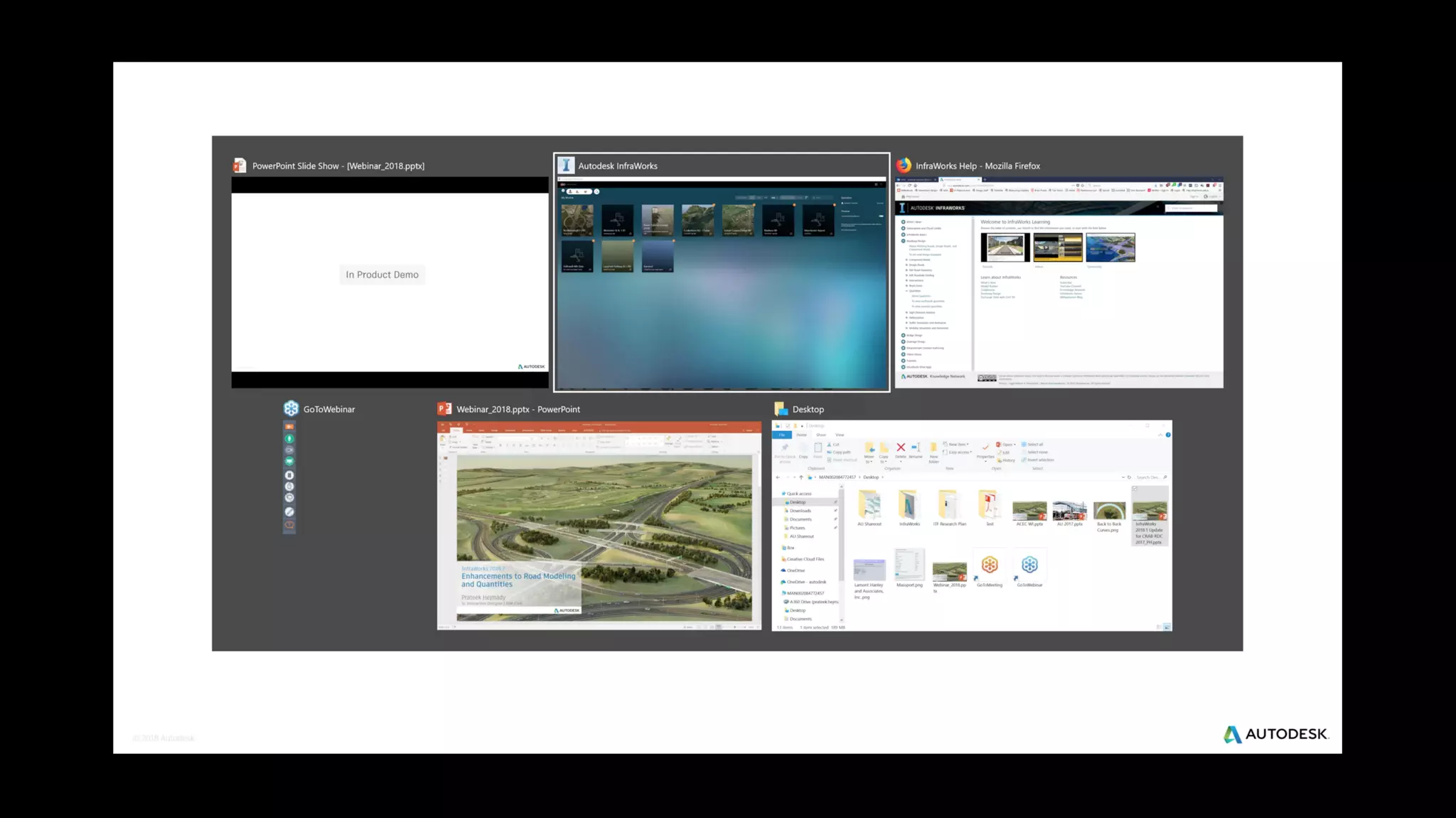Select Creative Cloud Files in Desktop window sidebar
This screenshot has height=818, width=1456.
point(803,559)
